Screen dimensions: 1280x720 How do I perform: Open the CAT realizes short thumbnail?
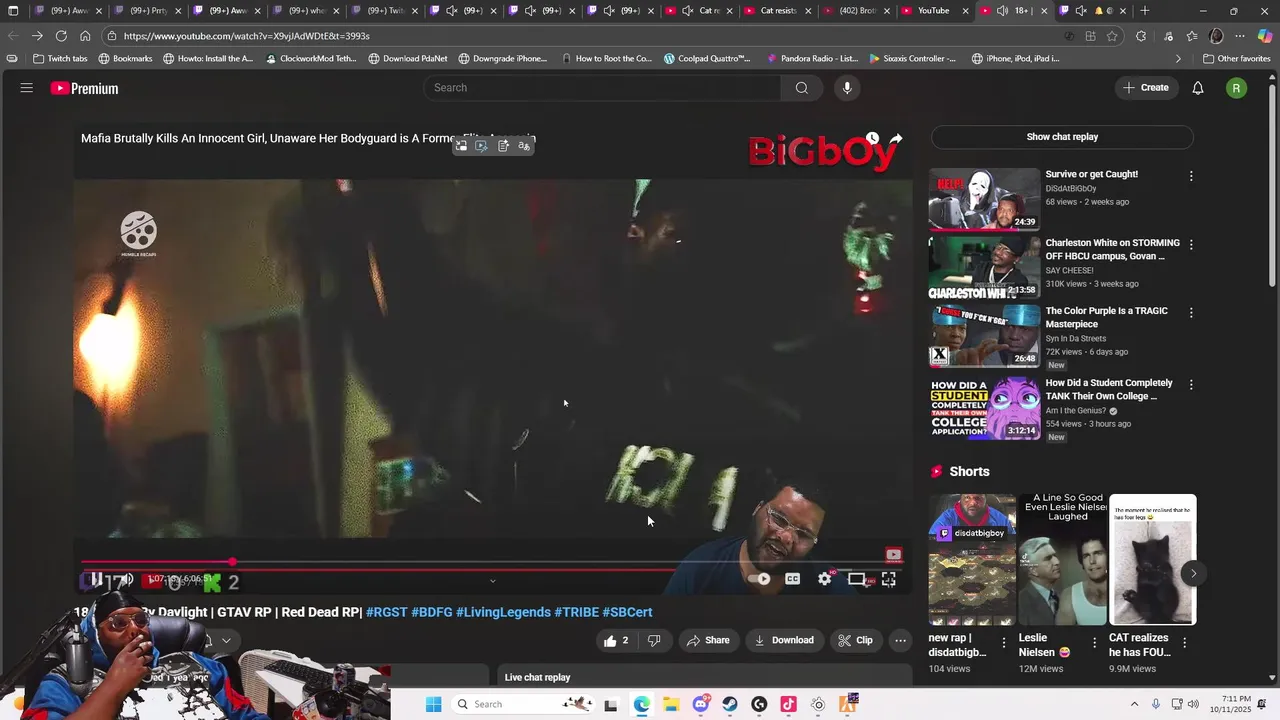(1153, 560)
